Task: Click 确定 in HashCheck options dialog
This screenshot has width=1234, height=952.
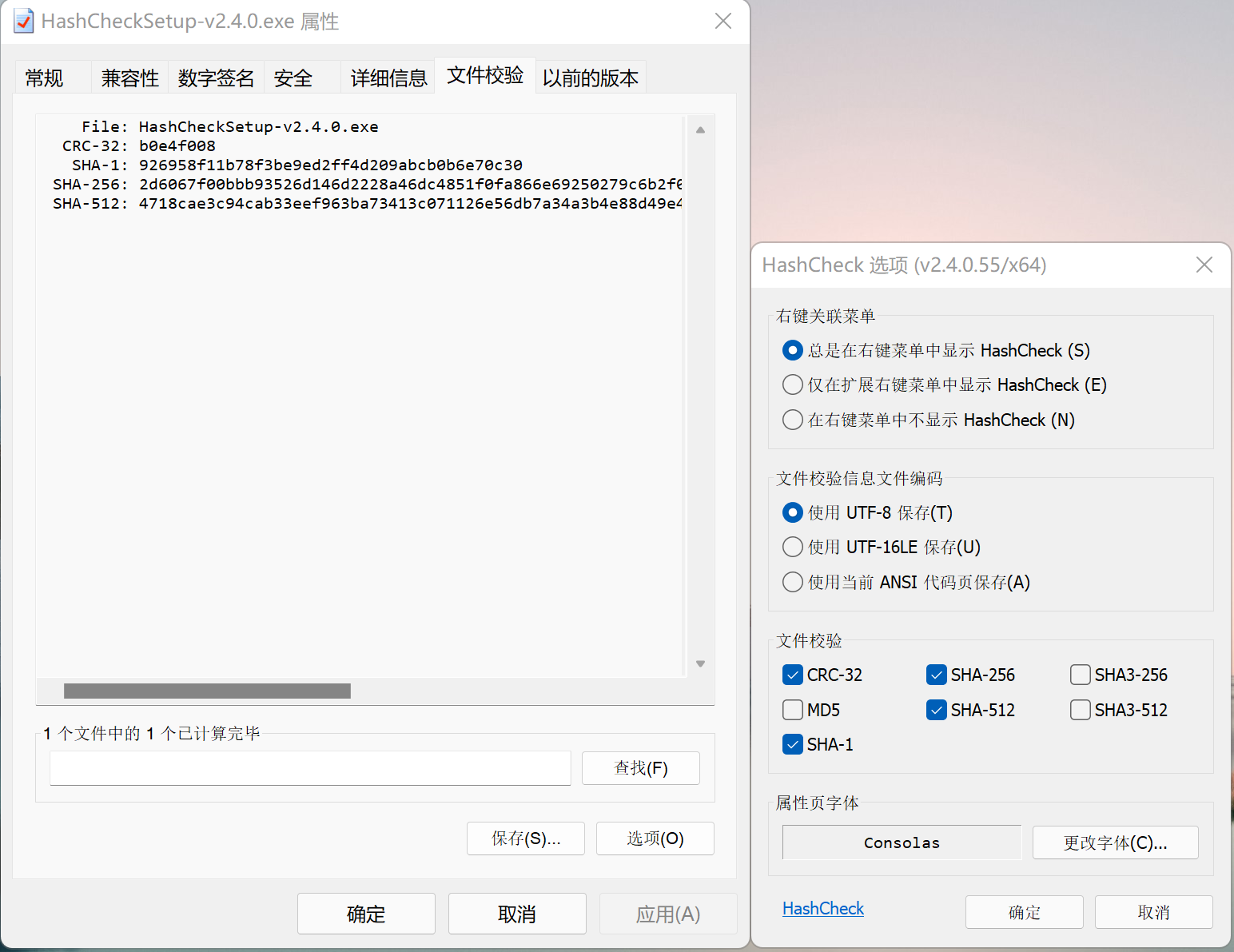Action: click(x=1025, y=912)
